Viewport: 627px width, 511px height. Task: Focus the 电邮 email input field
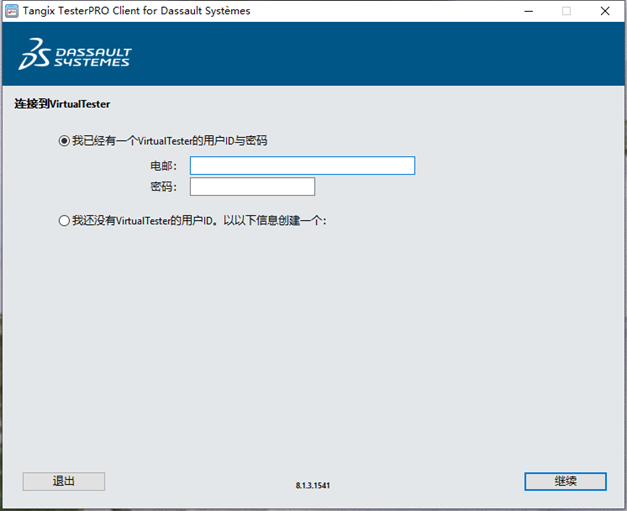[302, 166]
